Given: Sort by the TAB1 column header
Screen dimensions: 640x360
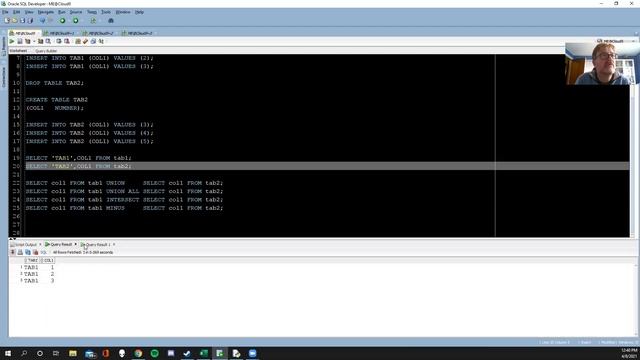Looking at the screenshot, I should [x=31, y=260].
